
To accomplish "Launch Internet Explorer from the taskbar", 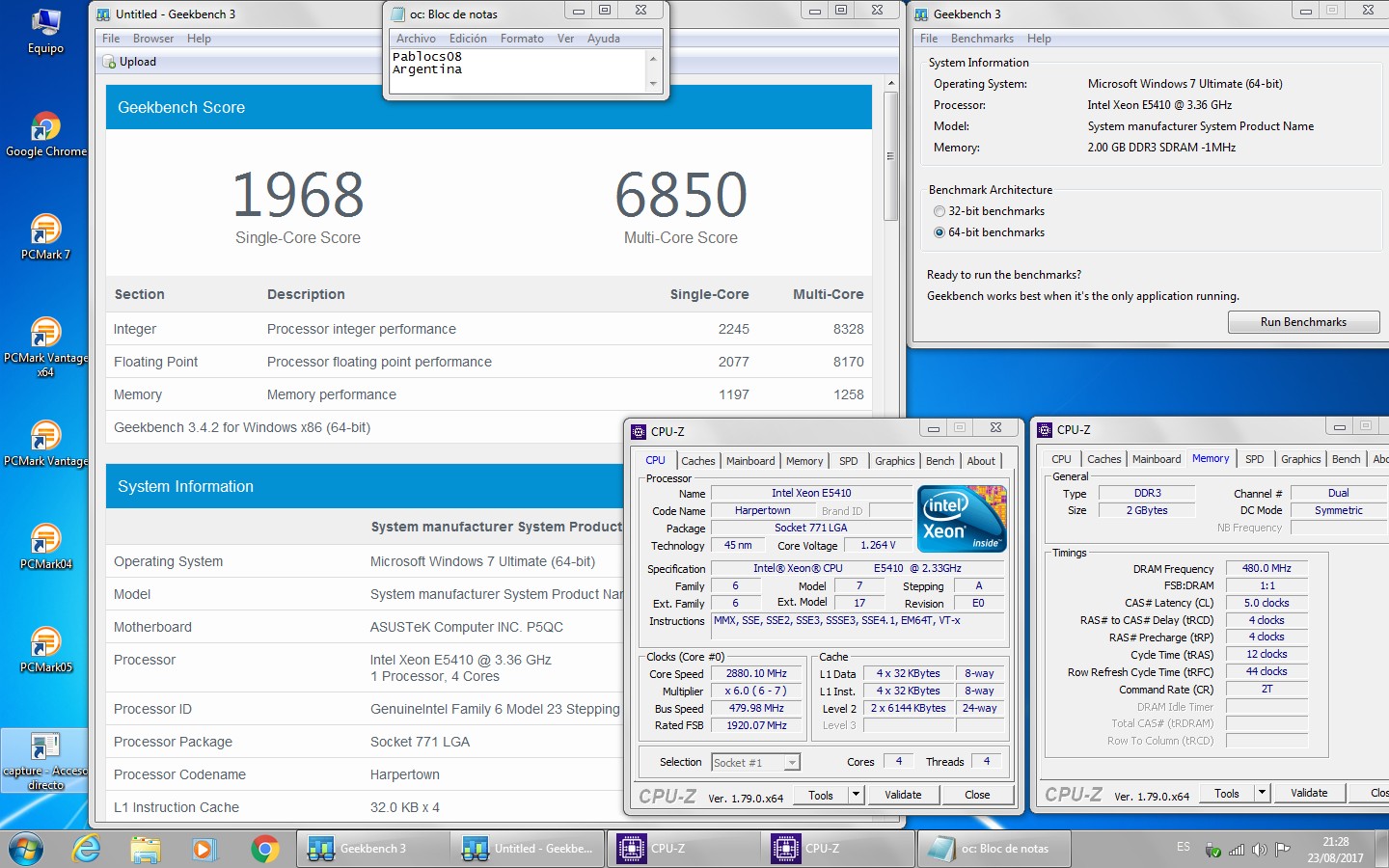I will tap(87, 849).
